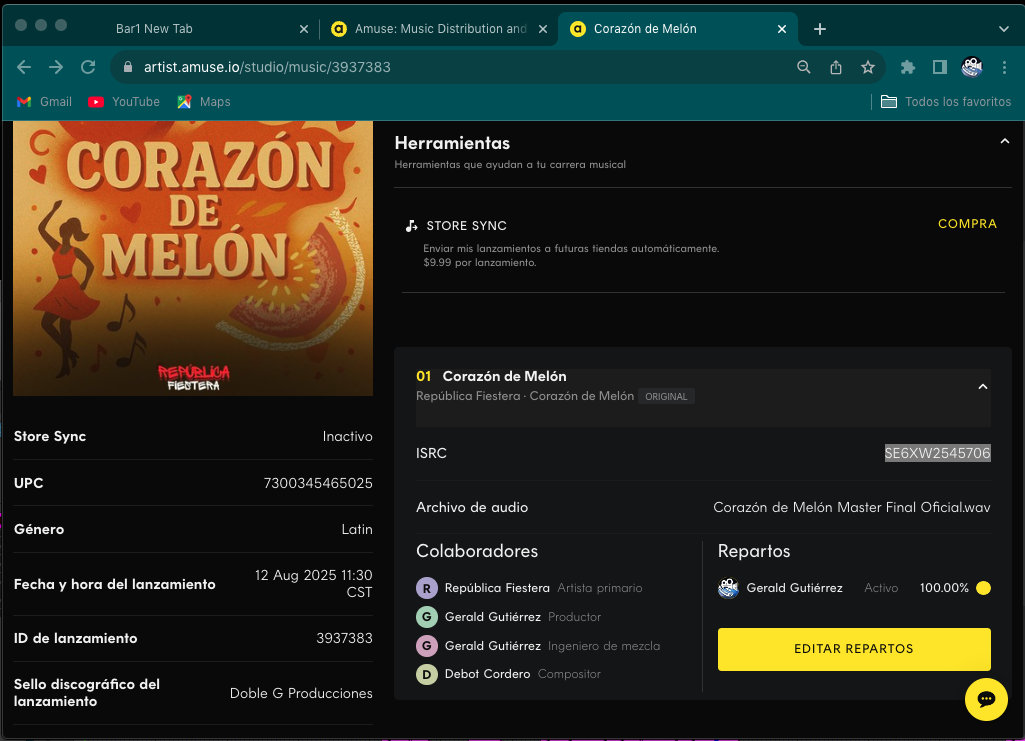This screenshot has height=741, width=1025.
Task: Click Gerald Gutiérrez Productor avatar
Action: click(x=427, y=617)
